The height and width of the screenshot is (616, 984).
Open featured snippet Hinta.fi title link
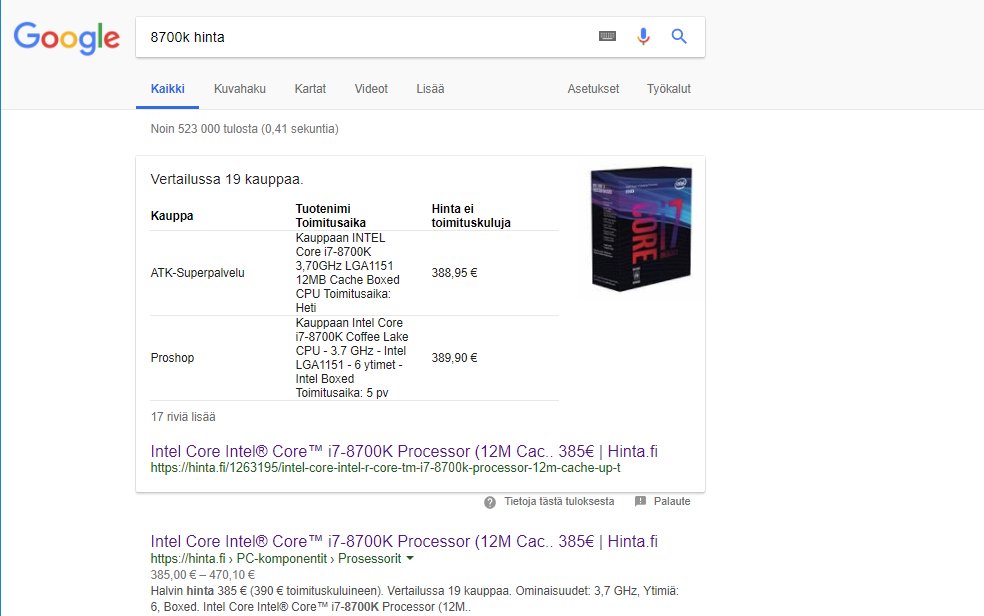(x=404, y=452)
